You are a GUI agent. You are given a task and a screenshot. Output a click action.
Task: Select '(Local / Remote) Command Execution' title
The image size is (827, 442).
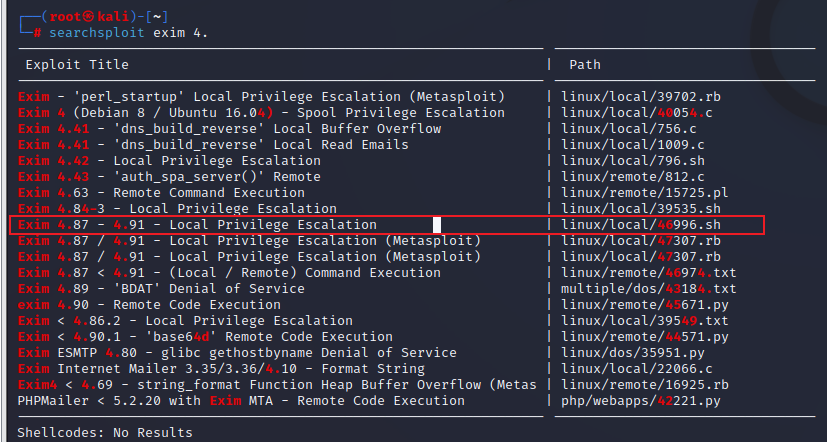tap(229, 273)
